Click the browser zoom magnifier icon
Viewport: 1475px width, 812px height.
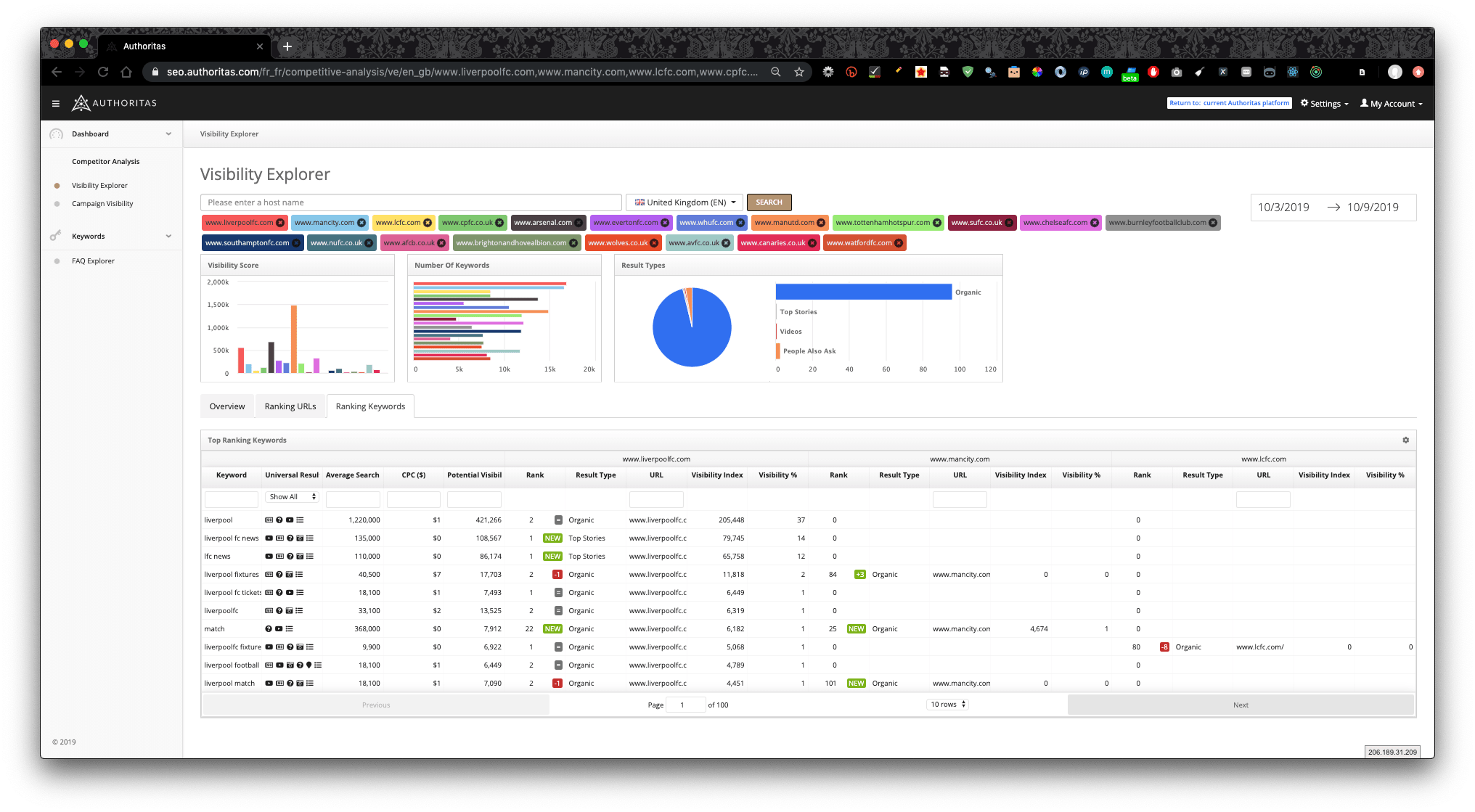(x=776, y=72)
